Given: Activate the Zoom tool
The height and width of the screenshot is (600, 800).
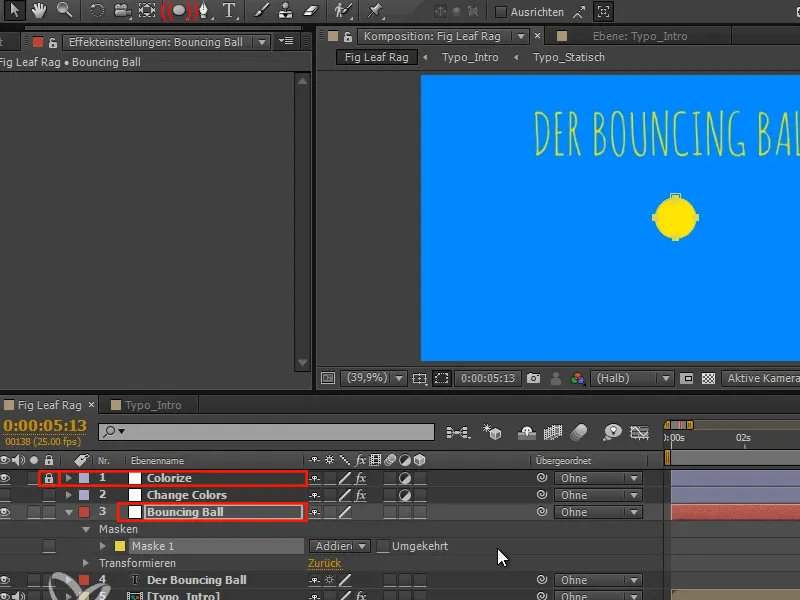Looking at the screenshot, I should click(x=62, y=11).
